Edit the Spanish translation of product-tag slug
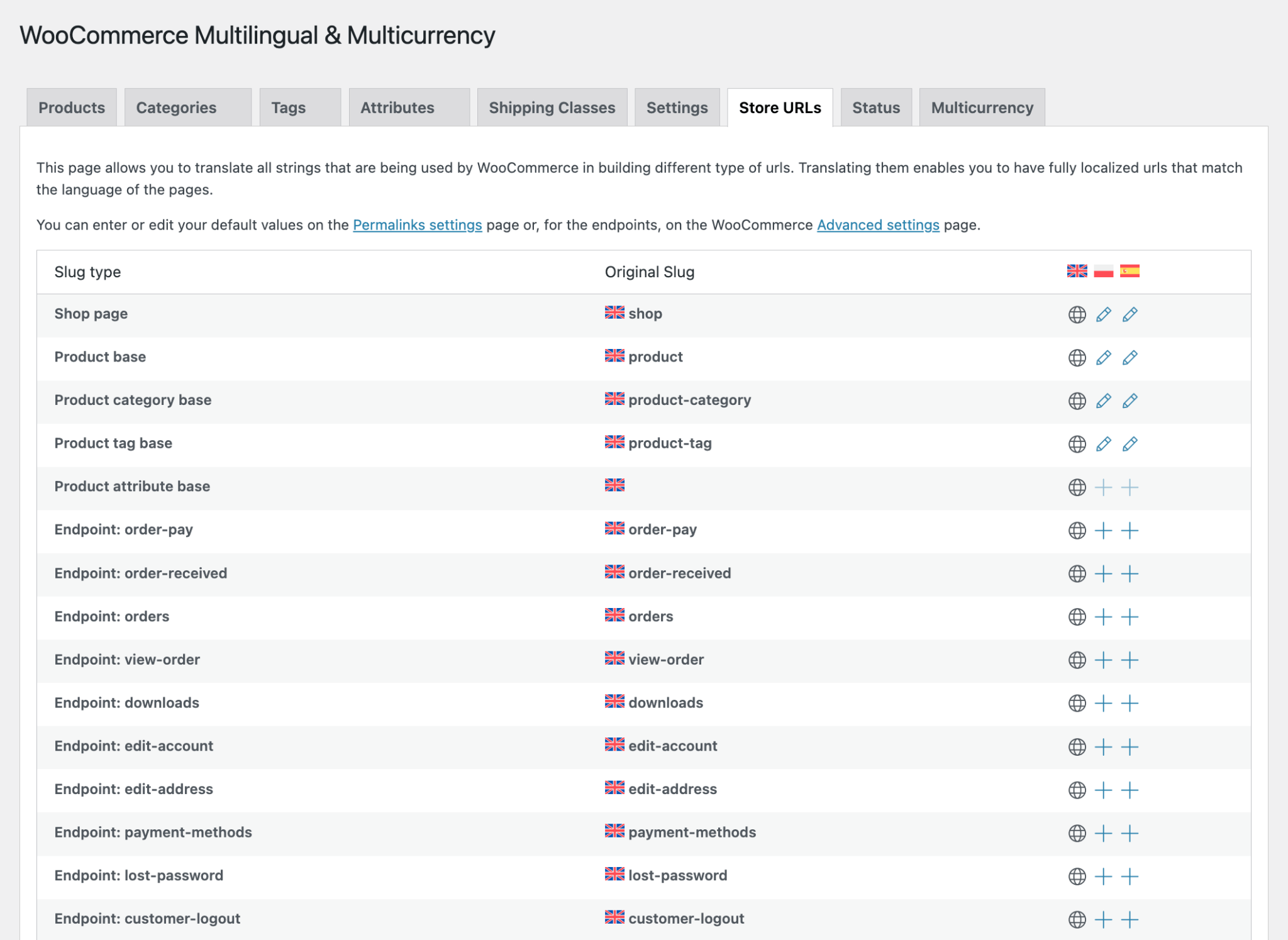 tap(1129, 443)
